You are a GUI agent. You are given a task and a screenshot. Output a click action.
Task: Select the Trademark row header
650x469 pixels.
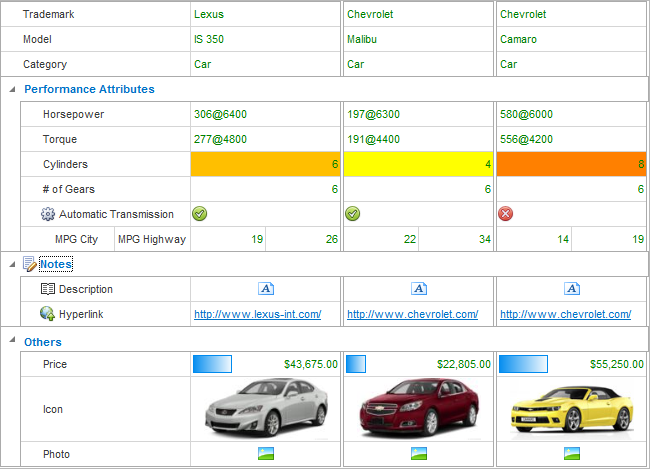click(95, 14)
